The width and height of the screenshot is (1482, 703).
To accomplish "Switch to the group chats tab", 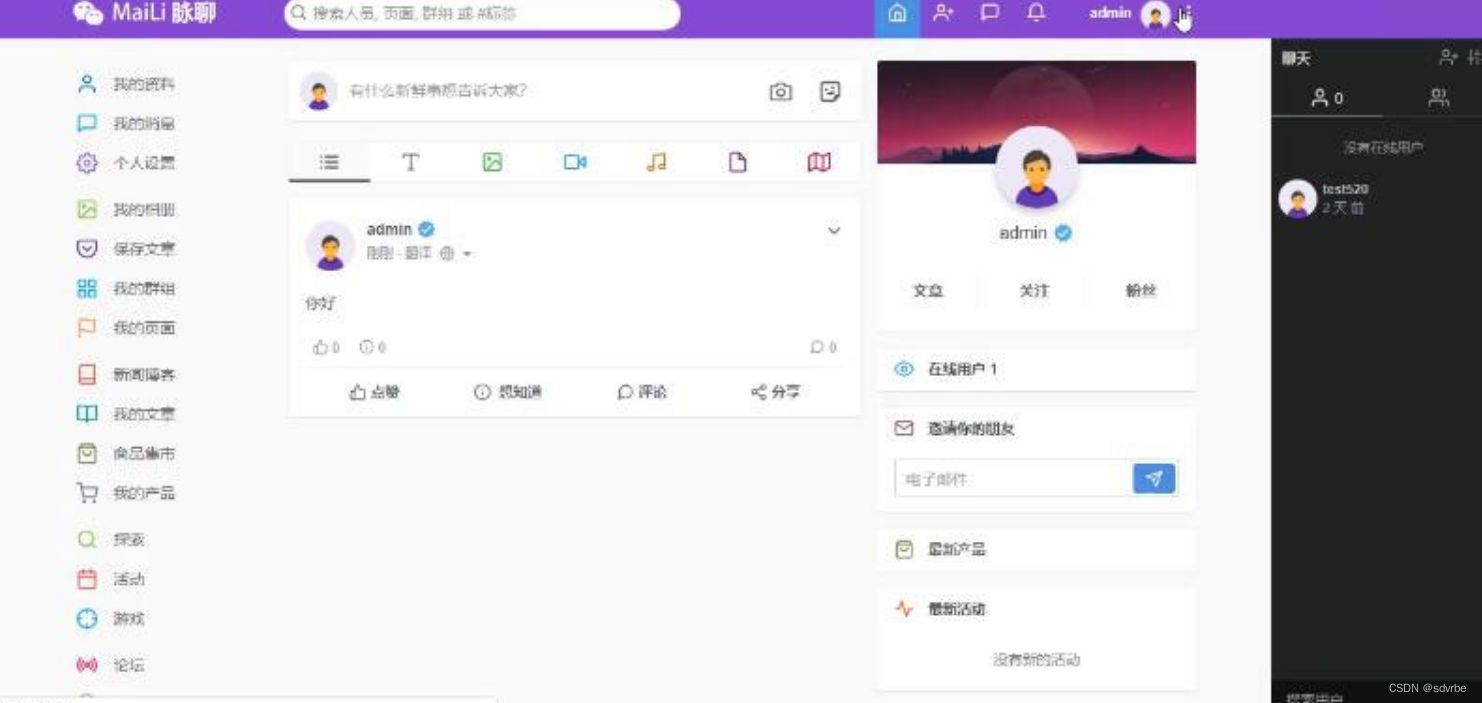I will pyautogui.click(x=1437, y=97).
